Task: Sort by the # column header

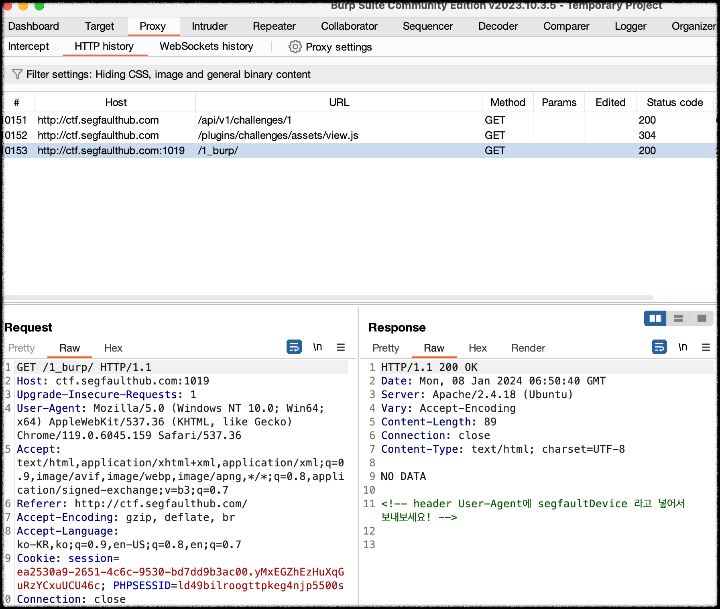Action: [x=17, y=102]
